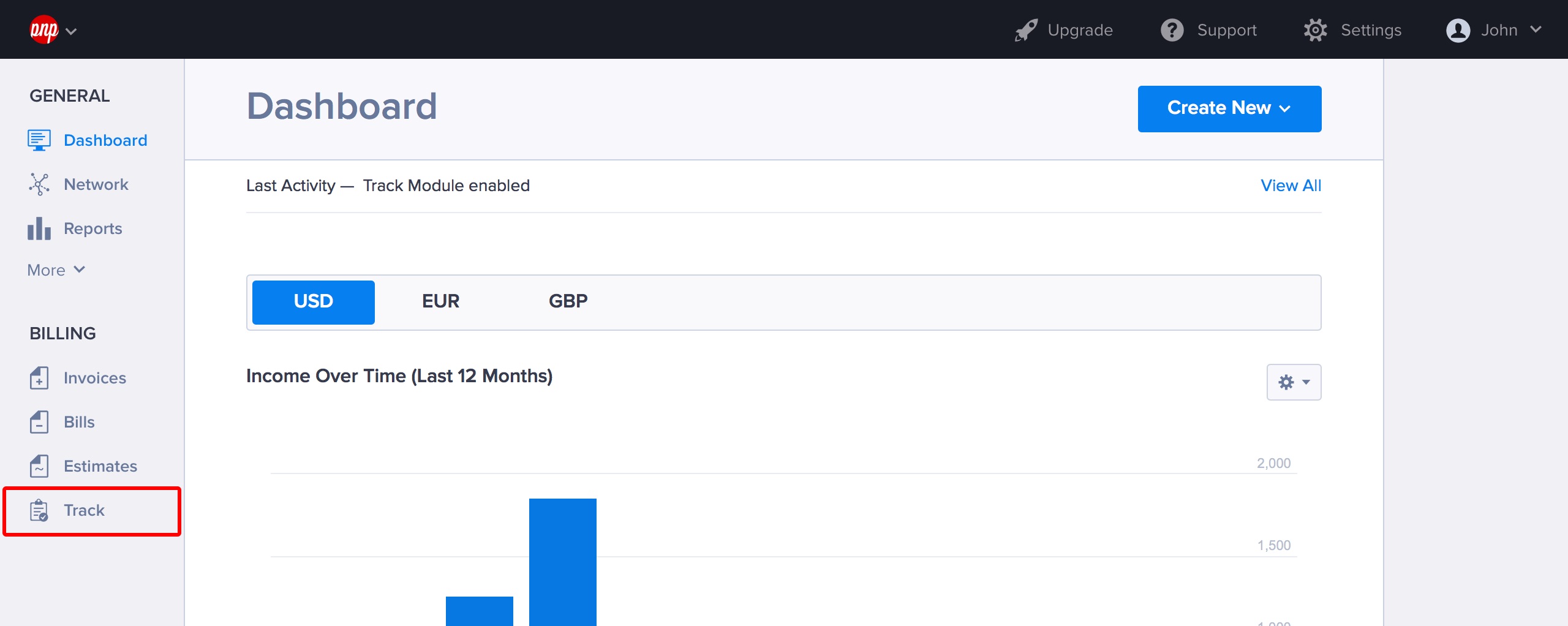Click the Invoices document icon
This screenshot has height=626, width=1568.
pyautogui.click(x=39, y=378)
